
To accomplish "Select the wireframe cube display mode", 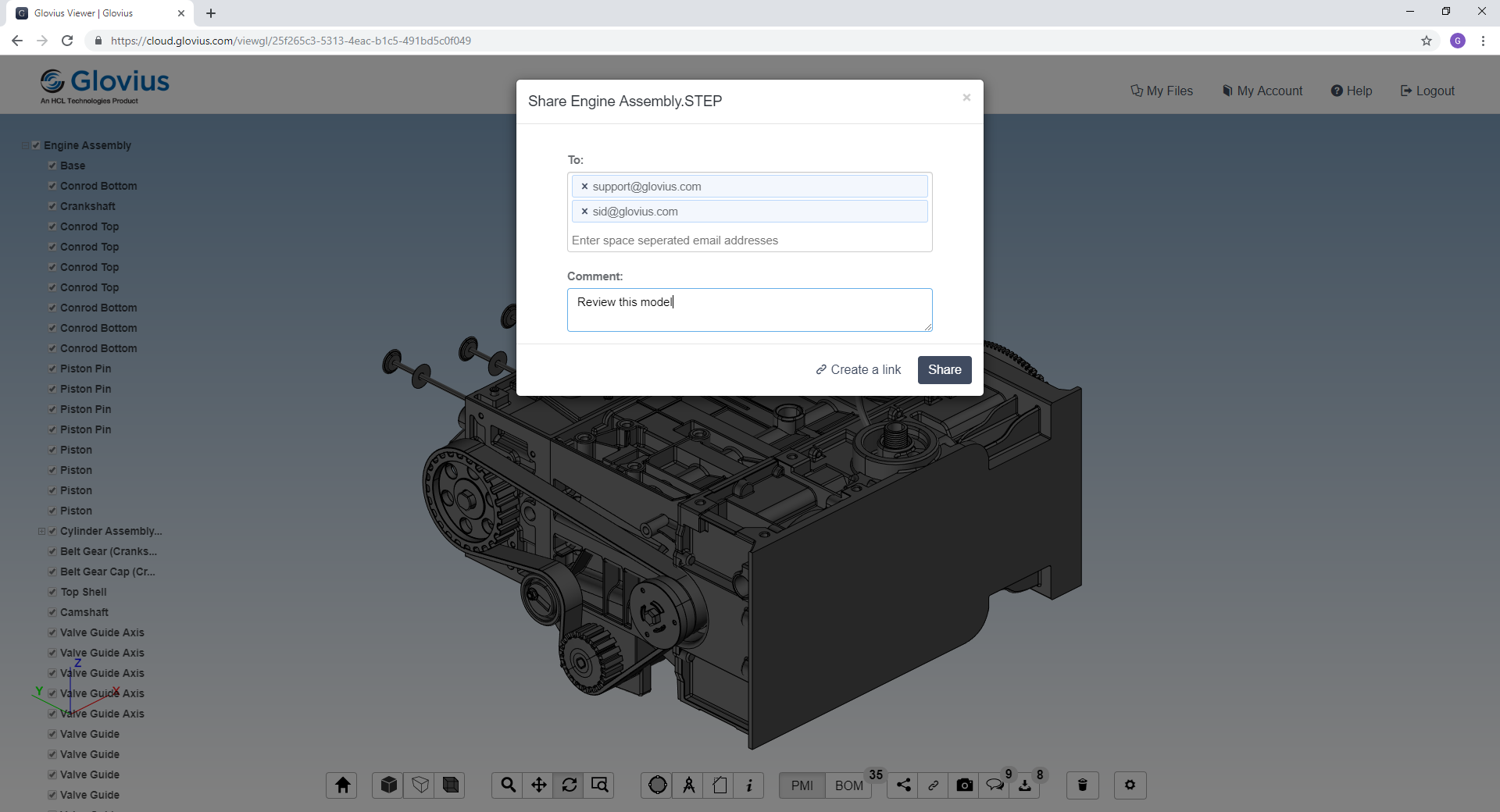I will pyautogui.click(x=420, y=785).
